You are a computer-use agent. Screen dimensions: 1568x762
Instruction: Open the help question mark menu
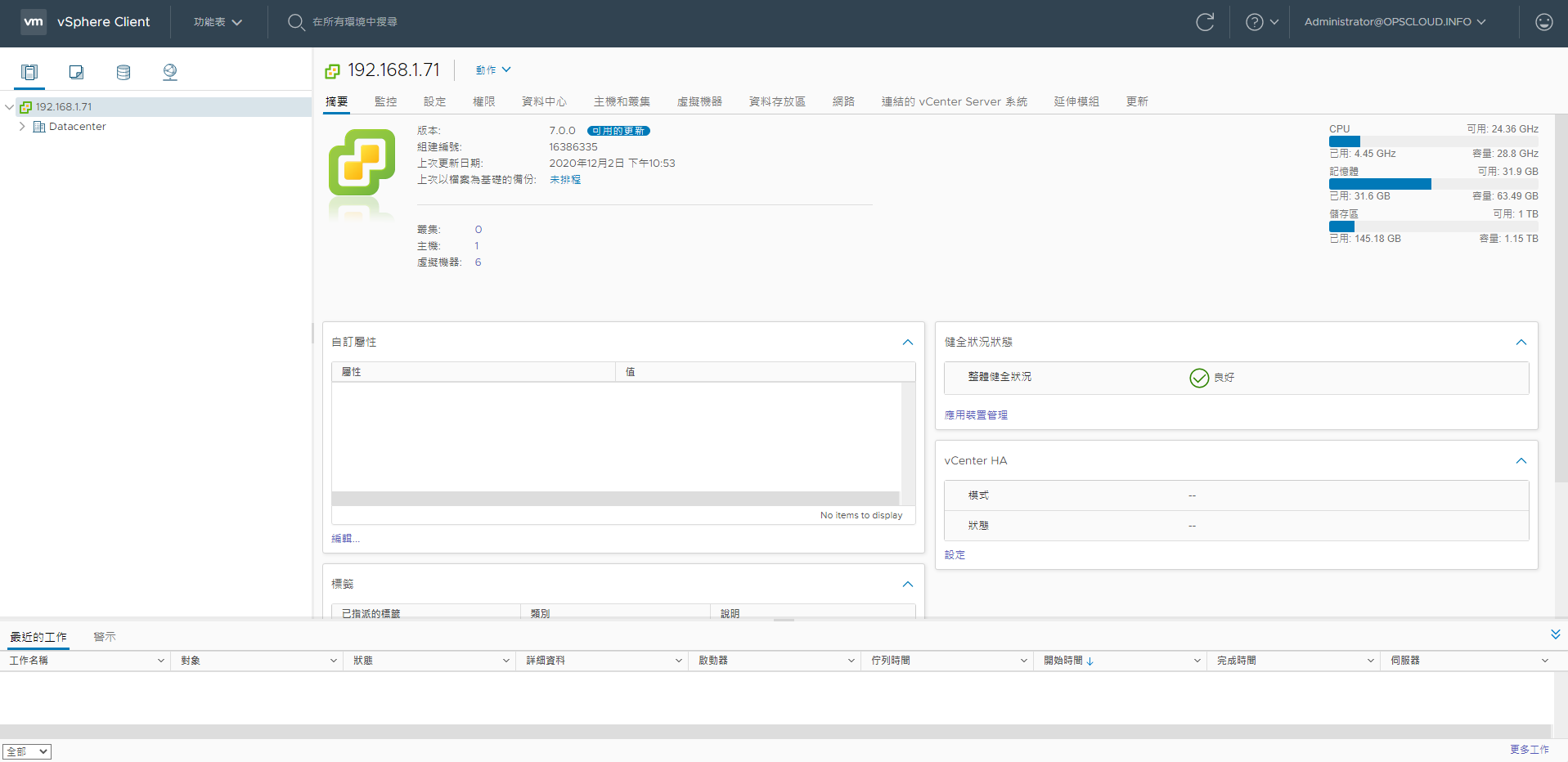coord(1261,22)
